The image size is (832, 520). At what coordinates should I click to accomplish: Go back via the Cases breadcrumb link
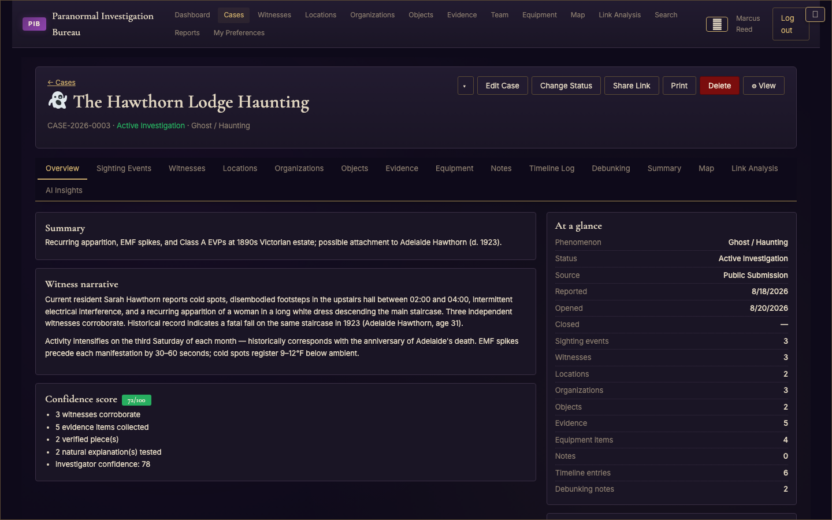[61, 82]
